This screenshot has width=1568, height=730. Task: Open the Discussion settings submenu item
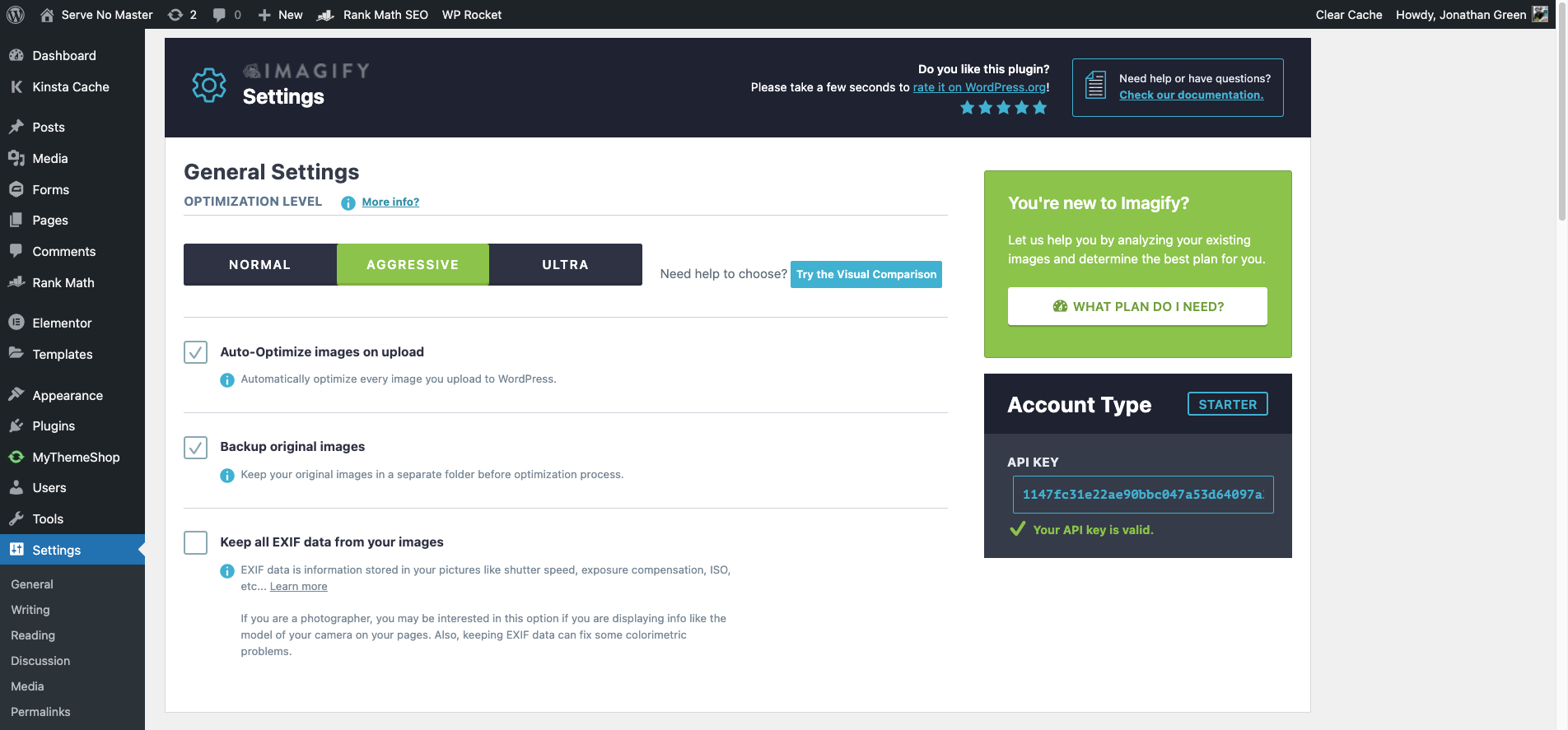click(x=40, y=661)
